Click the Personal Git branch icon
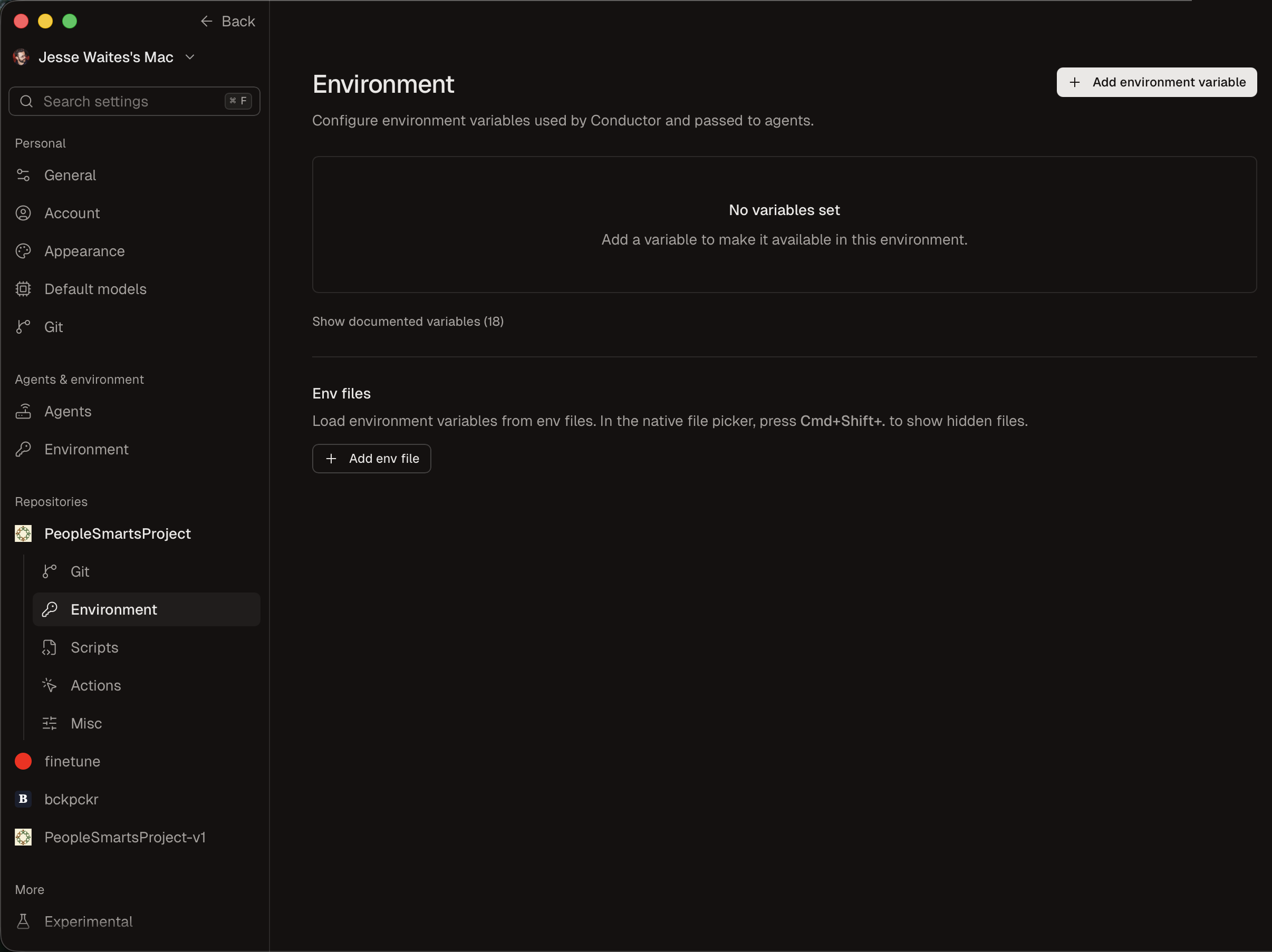Screen dimensions: 1272x952 pyautogui.click(x=23, y=327)
